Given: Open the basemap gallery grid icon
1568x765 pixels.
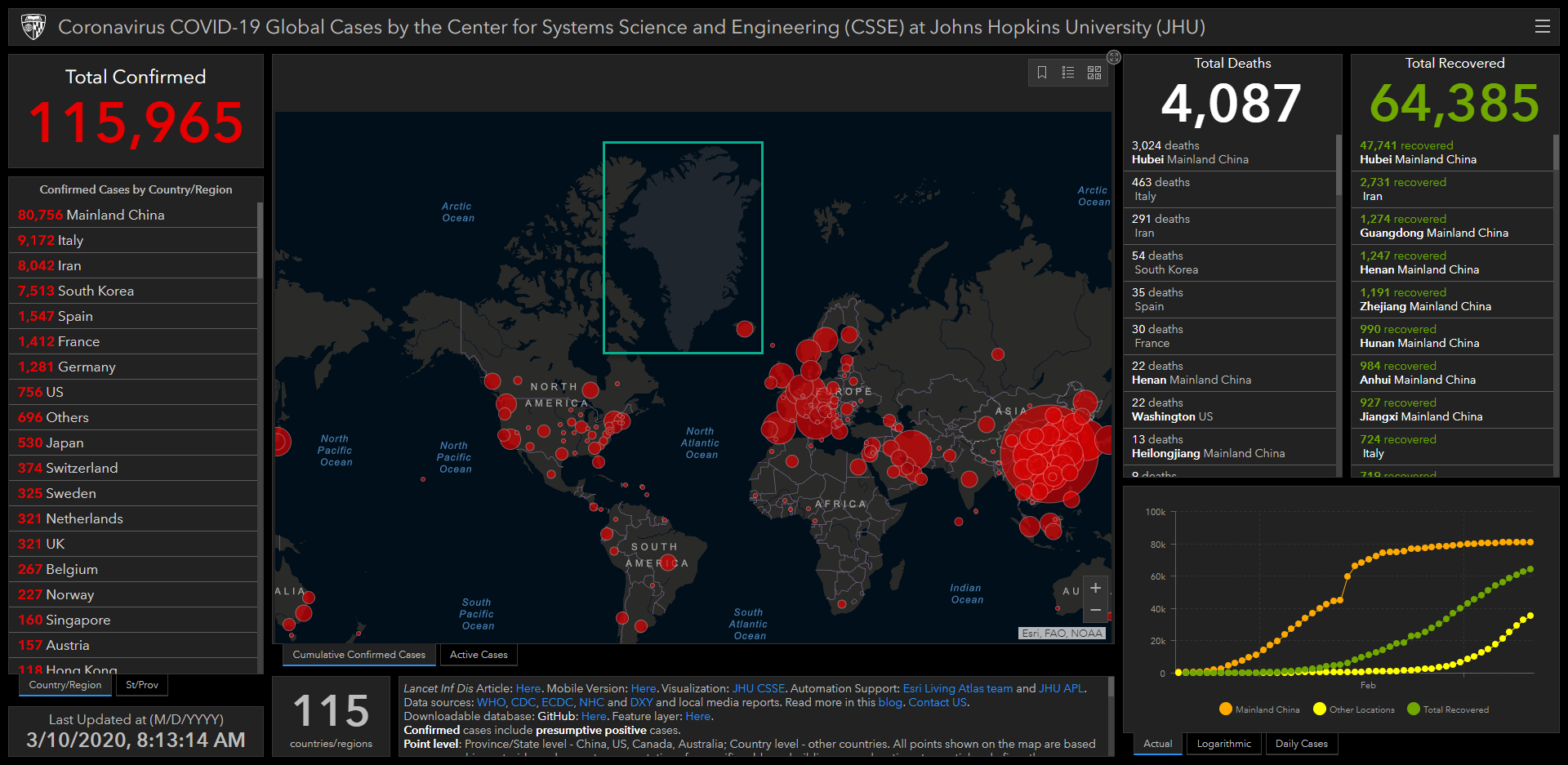Looking at the screenshot, I should pos(1094,73).
